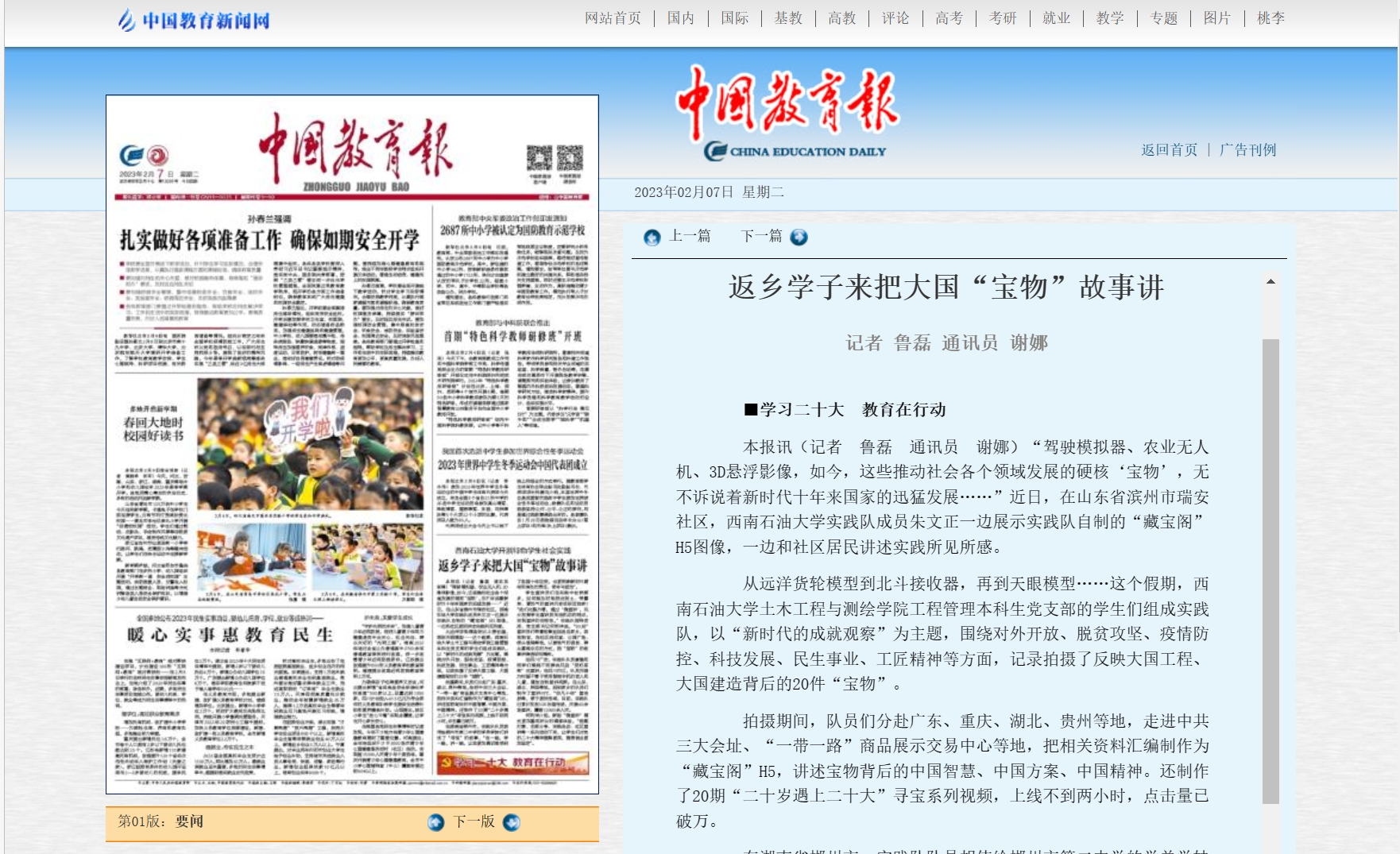Open the 暖心实事惠教育民生 article on the page
Viewport: 1400px width, 854px height.
[x=230, y=635]
